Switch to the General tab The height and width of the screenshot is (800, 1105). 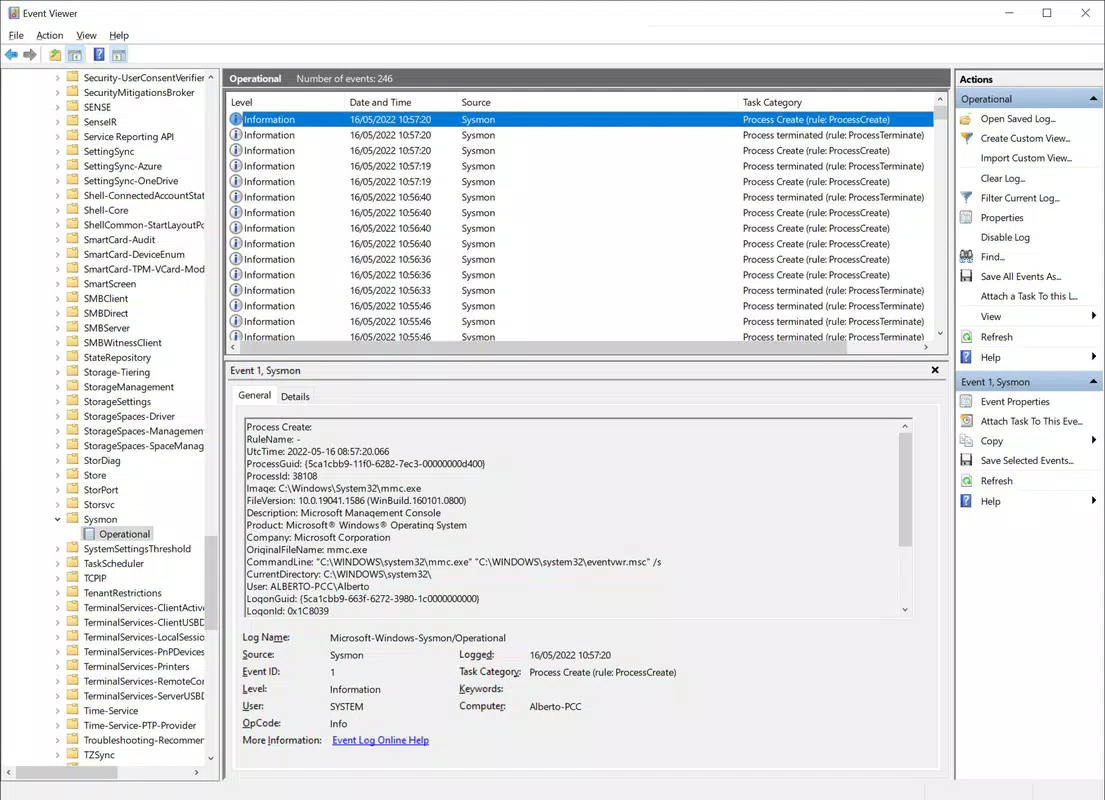pos(254,395)
